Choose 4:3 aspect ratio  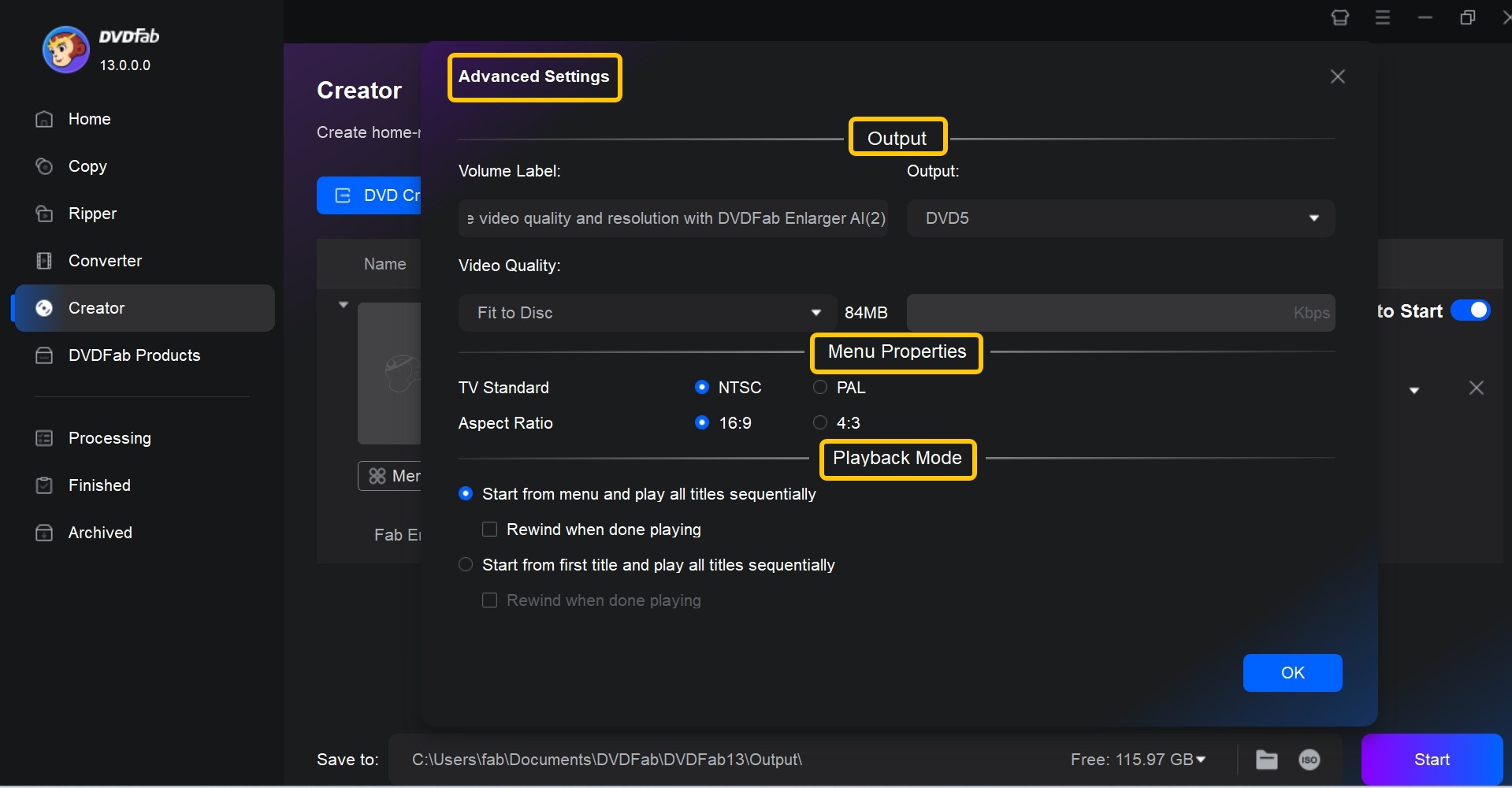pyautogui.click(x=820, y=422)
